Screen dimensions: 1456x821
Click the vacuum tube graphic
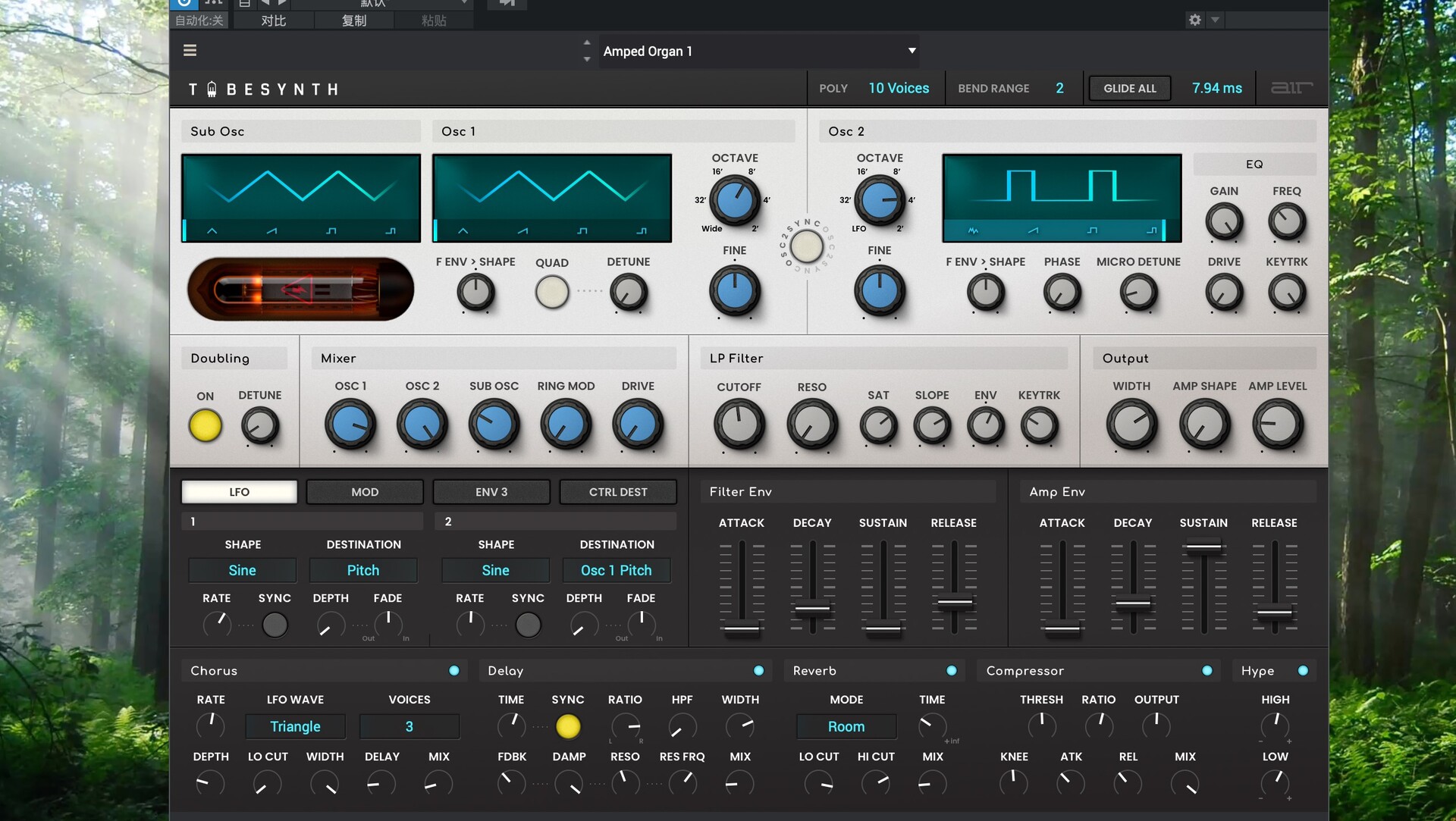[x=300, y=289]
